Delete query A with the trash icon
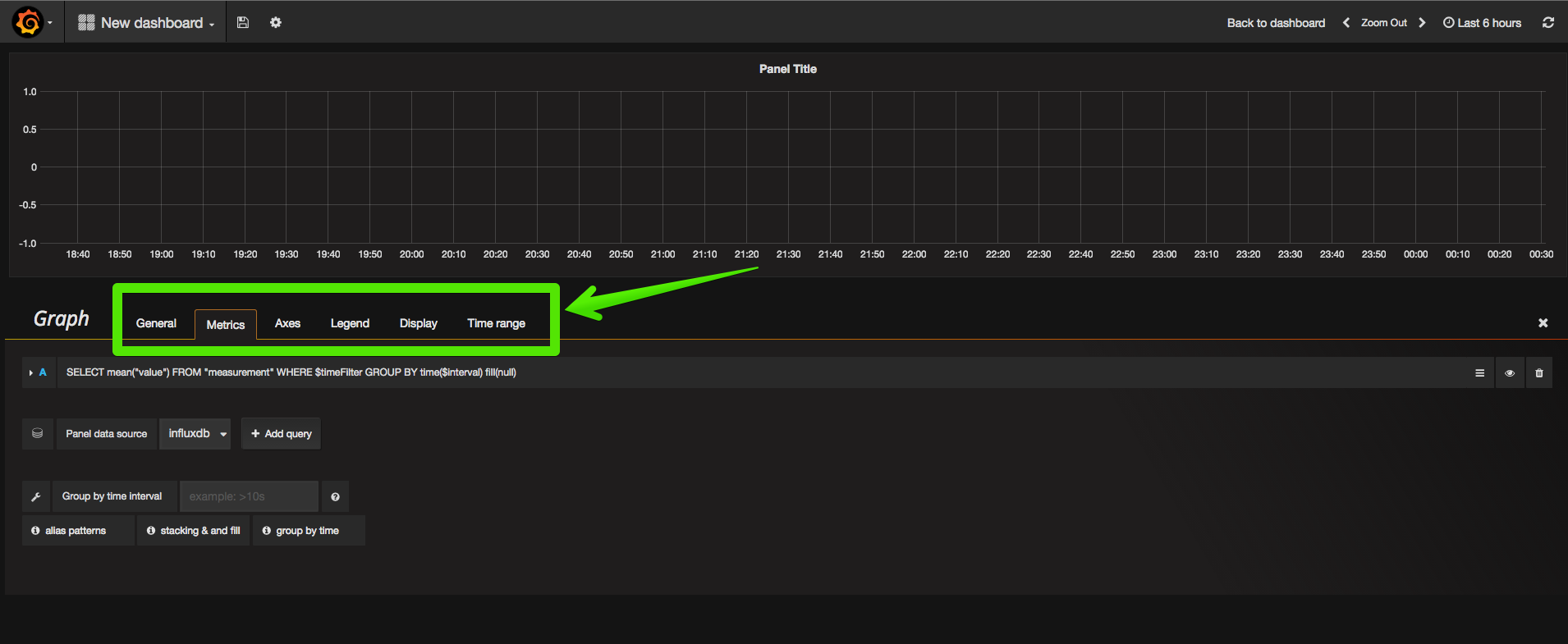 [x=1539, y=373]
